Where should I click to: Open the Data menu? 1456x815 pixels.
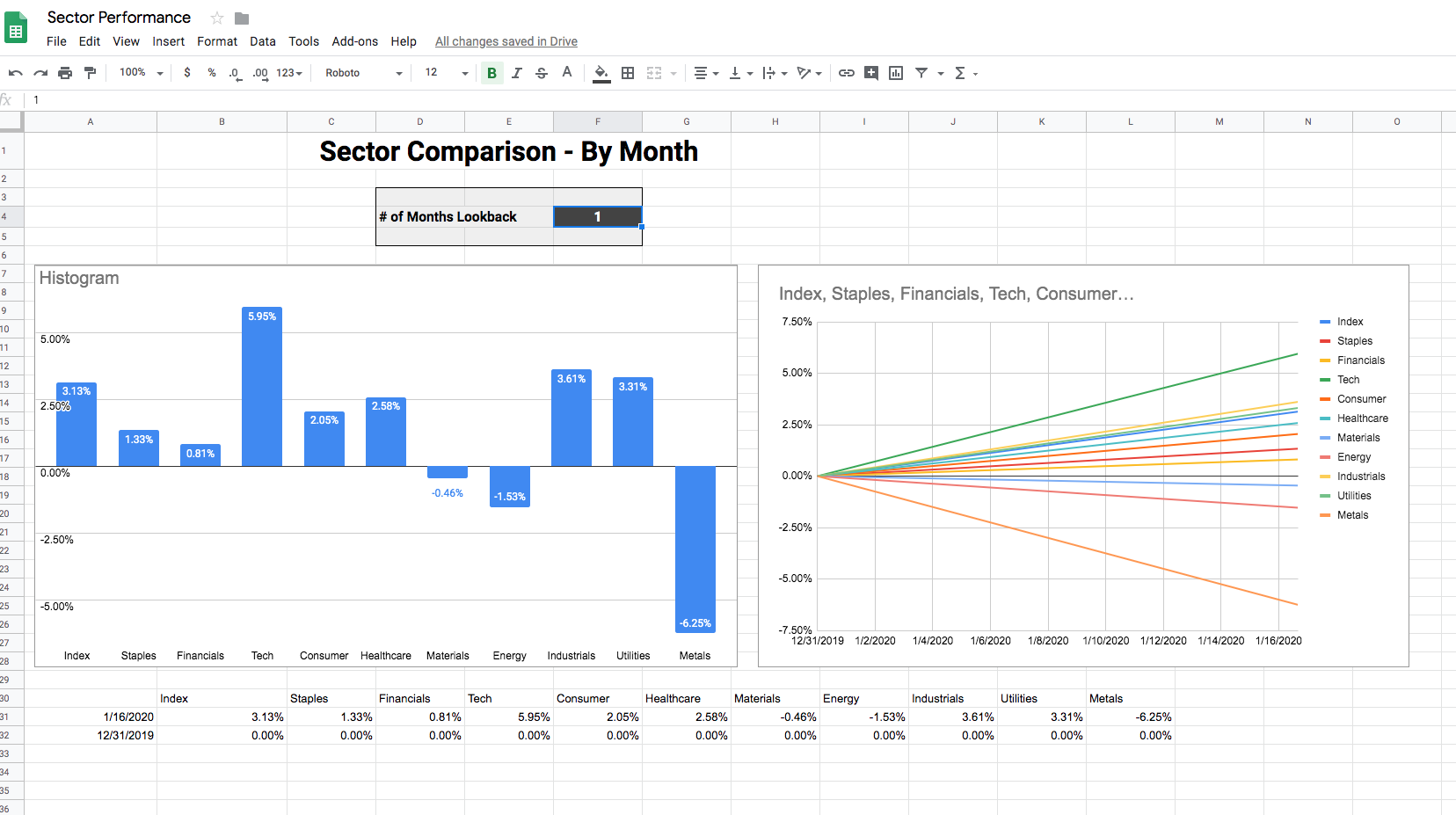(x=263, y=41)
